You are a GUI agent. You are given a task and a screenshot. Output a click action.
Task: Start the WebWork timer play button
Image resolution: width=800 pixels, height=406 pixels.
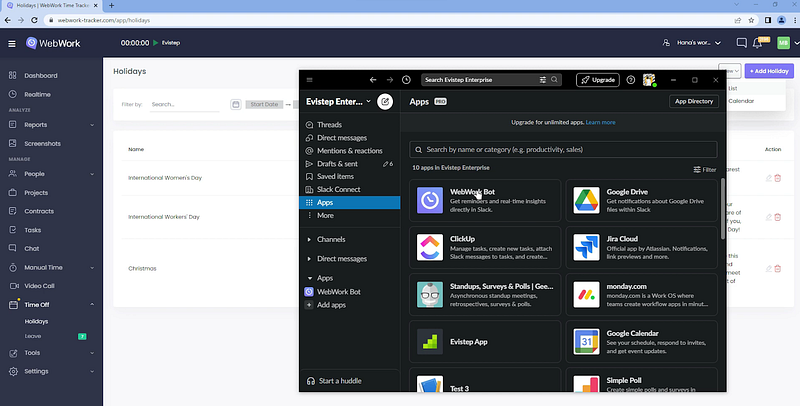(156, 43)
